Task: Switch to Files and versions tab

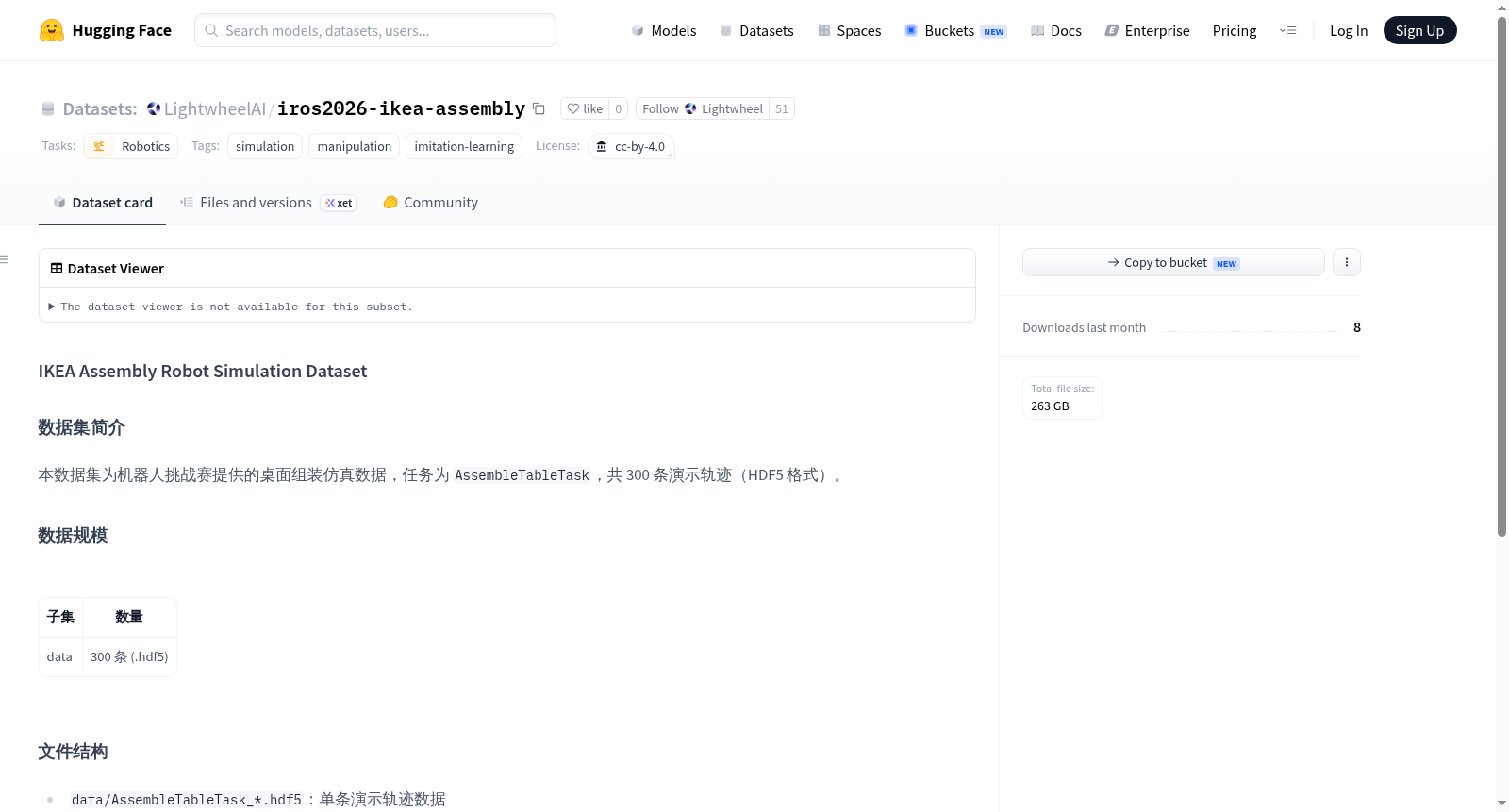Action: pyautogui.click(x=268, y=203)
